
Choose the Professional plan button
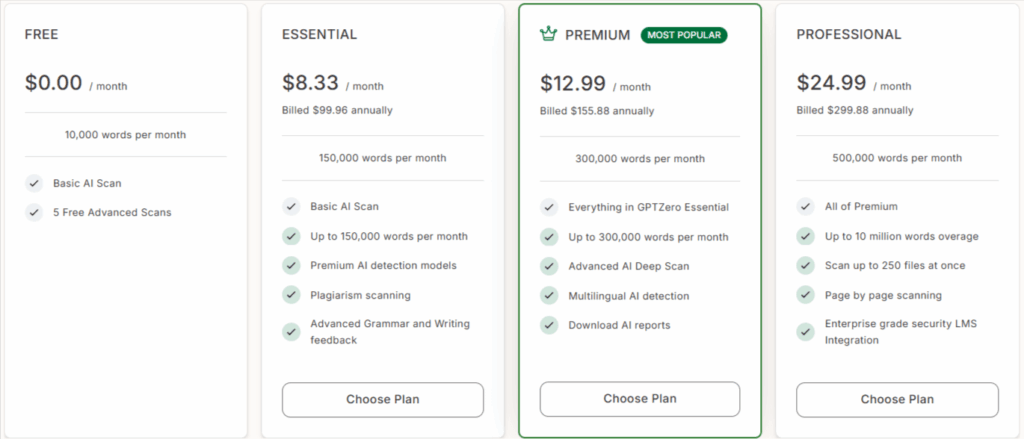tap(897, 399)
